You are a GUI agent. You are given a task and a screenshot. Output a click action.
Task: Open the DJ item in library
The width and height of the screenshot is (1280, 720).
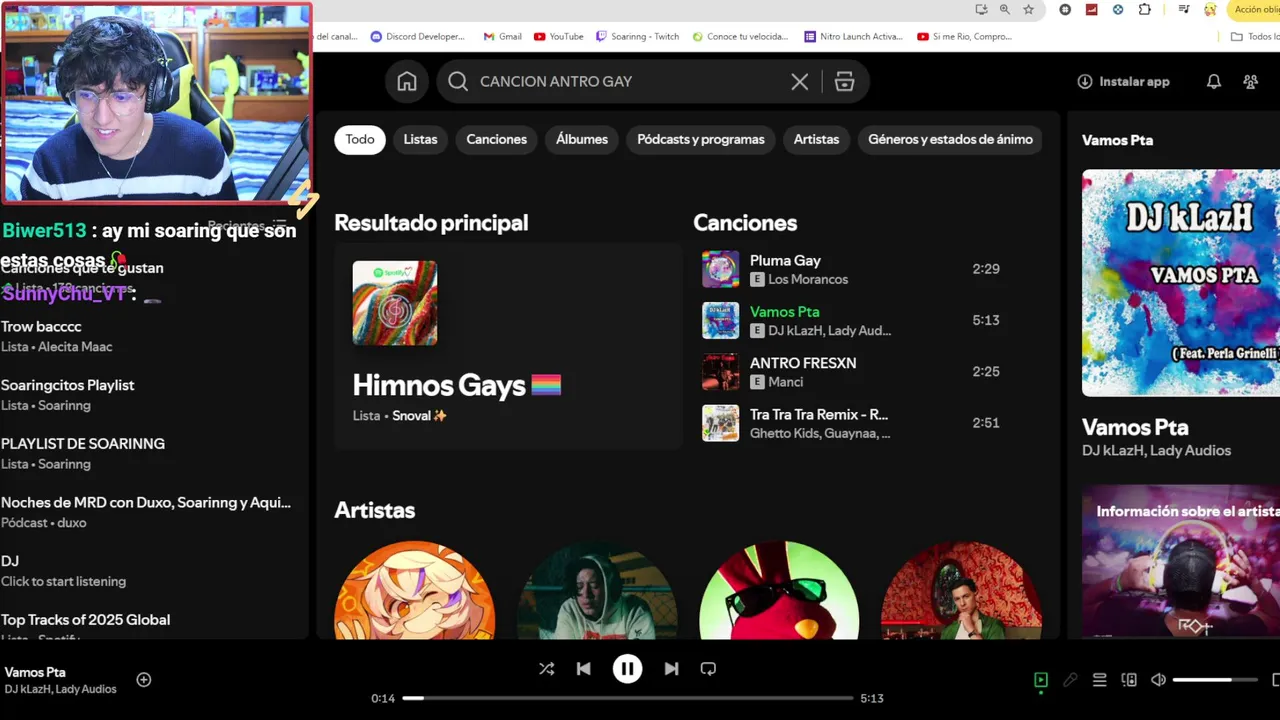pyautogui.click(x=150, y=570)
